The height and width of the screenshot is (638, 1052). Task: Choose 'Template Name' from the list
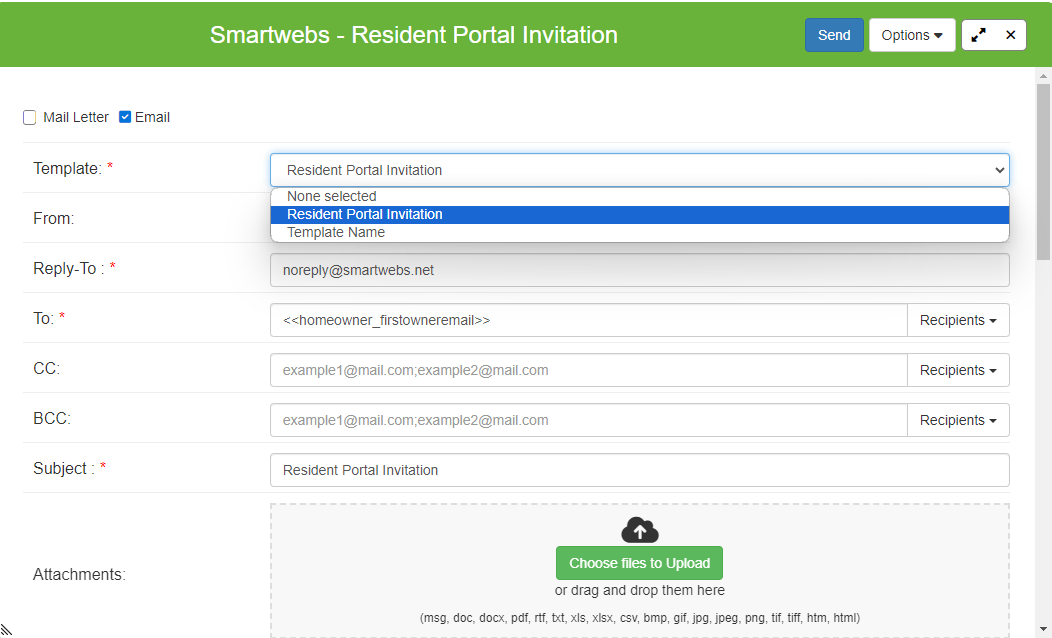336,233
